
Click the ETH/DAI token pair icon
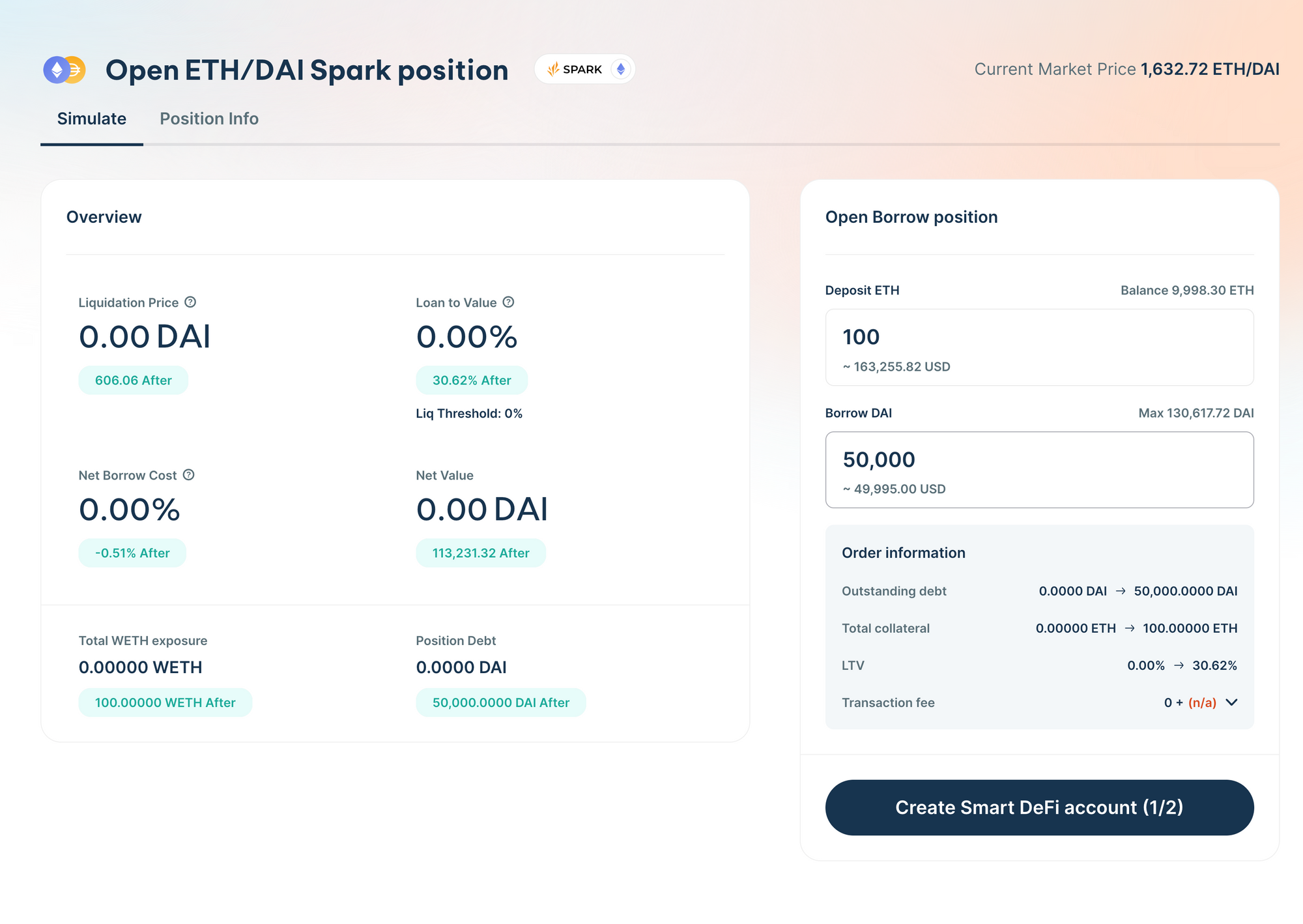[x=64, y=70]
